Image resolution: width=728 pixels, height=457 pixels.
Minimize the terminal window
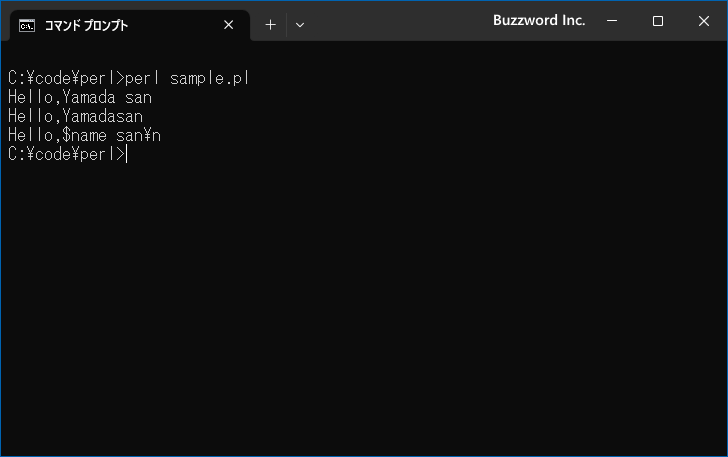tap(612, 21)
